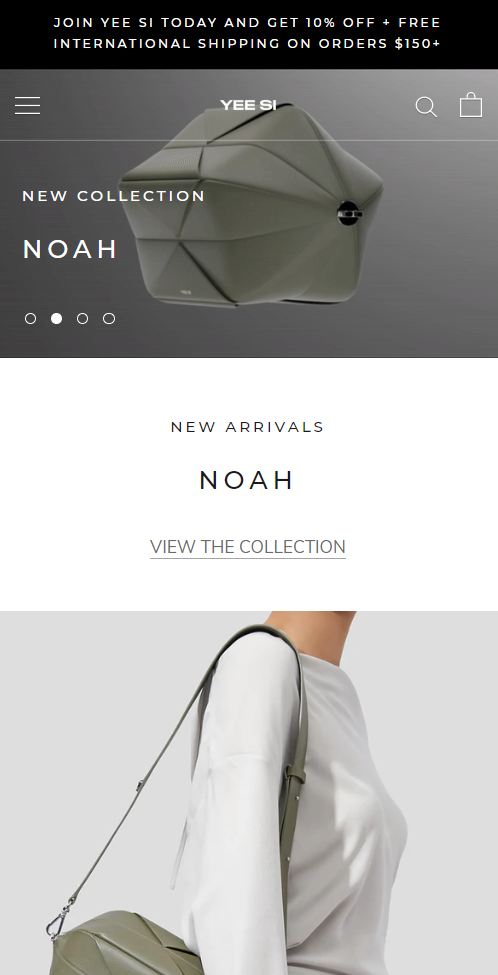498x975 pixels.
Task: Click the olive geometric bag hero image
Action: (x=251, y=205)
